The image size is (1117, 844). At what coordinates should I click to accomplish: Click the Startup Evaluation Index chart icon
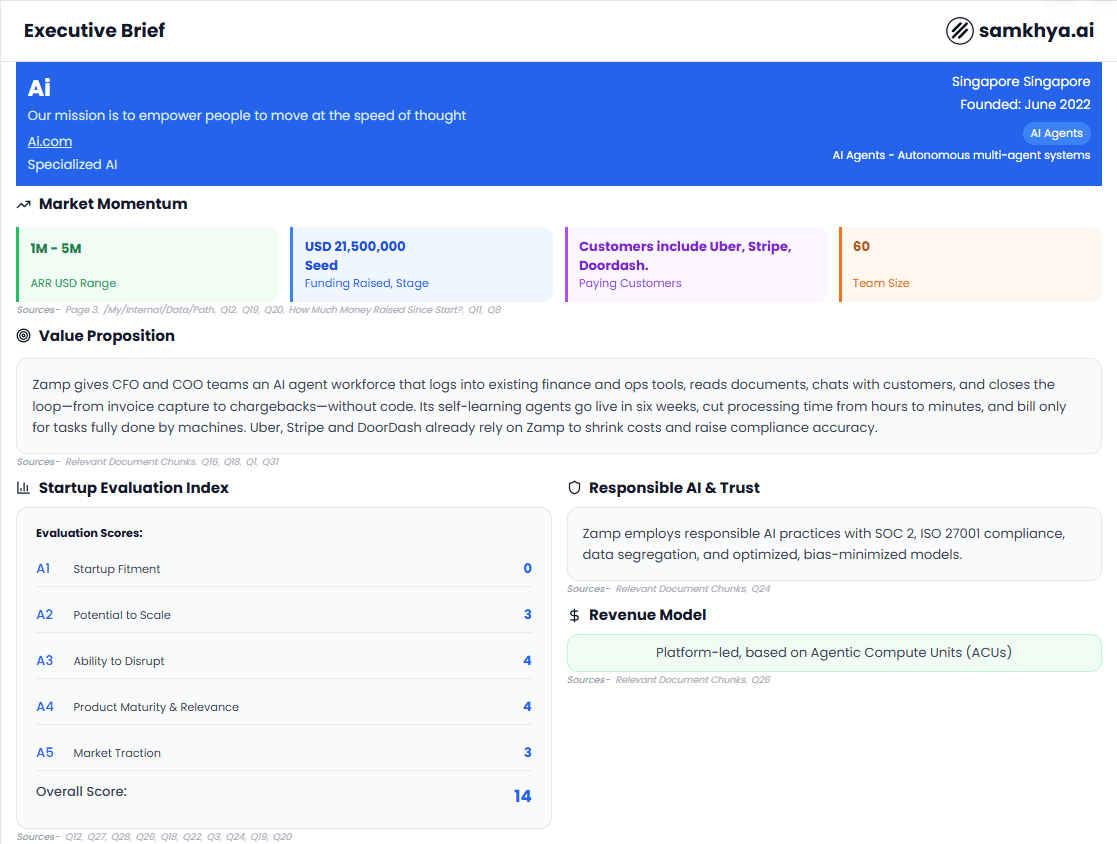coord(24,488)
